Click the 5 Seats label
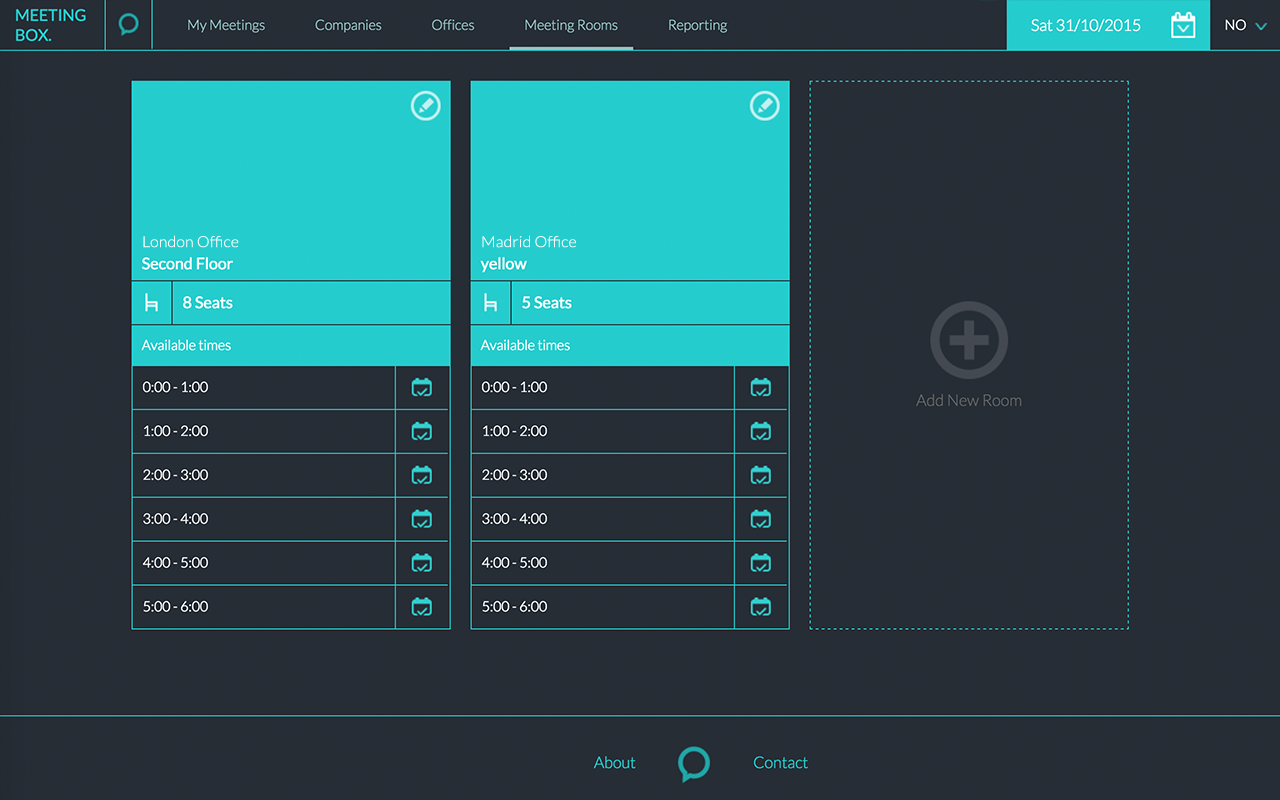The width and height of the screenshot is (1280, 800). pyautogui.click(x=547, y=303)
